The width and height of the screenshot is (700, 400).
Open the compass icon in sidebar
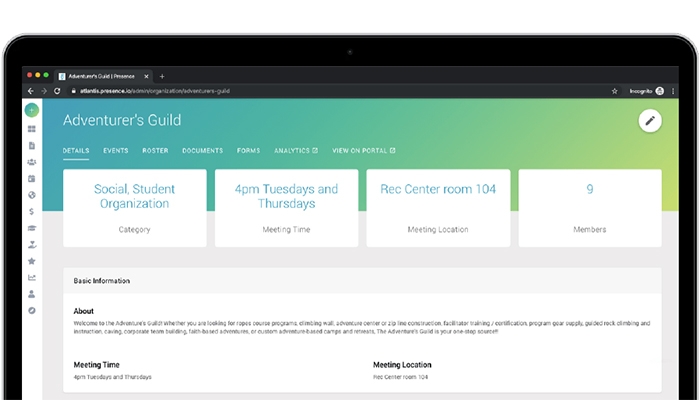tap(32, 311)
